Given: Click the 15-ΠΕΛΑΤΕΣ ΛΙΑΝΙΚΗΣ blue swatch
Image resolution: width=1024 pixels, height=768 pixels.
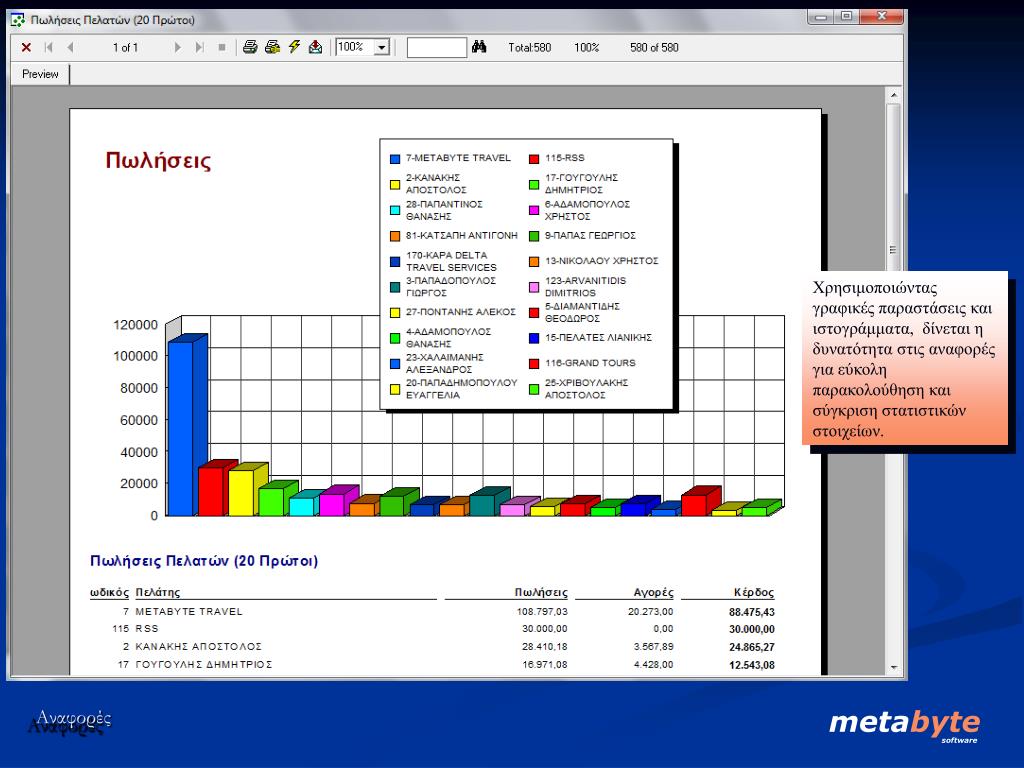Looking at the screenshot, I should tap(534, 338).
